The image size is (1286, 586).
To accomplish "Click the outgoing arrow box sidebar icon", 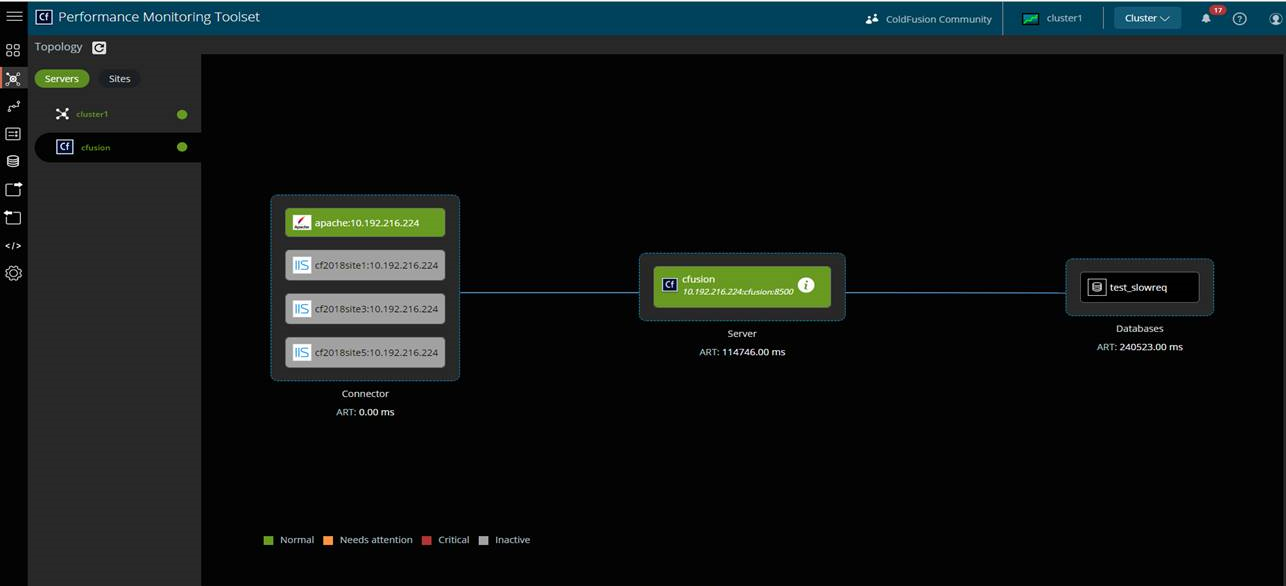I will click(13, 189).
